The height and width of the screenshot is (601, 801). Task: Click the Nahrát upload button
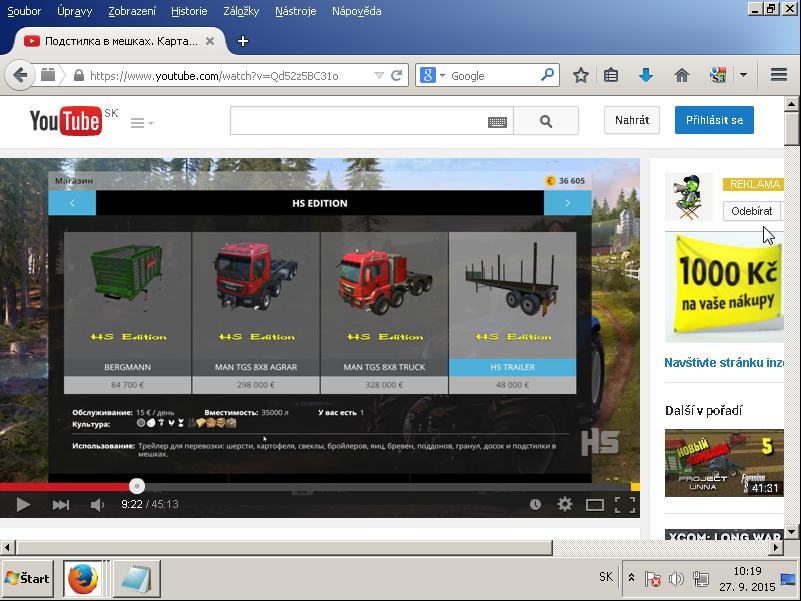point(632,120)
